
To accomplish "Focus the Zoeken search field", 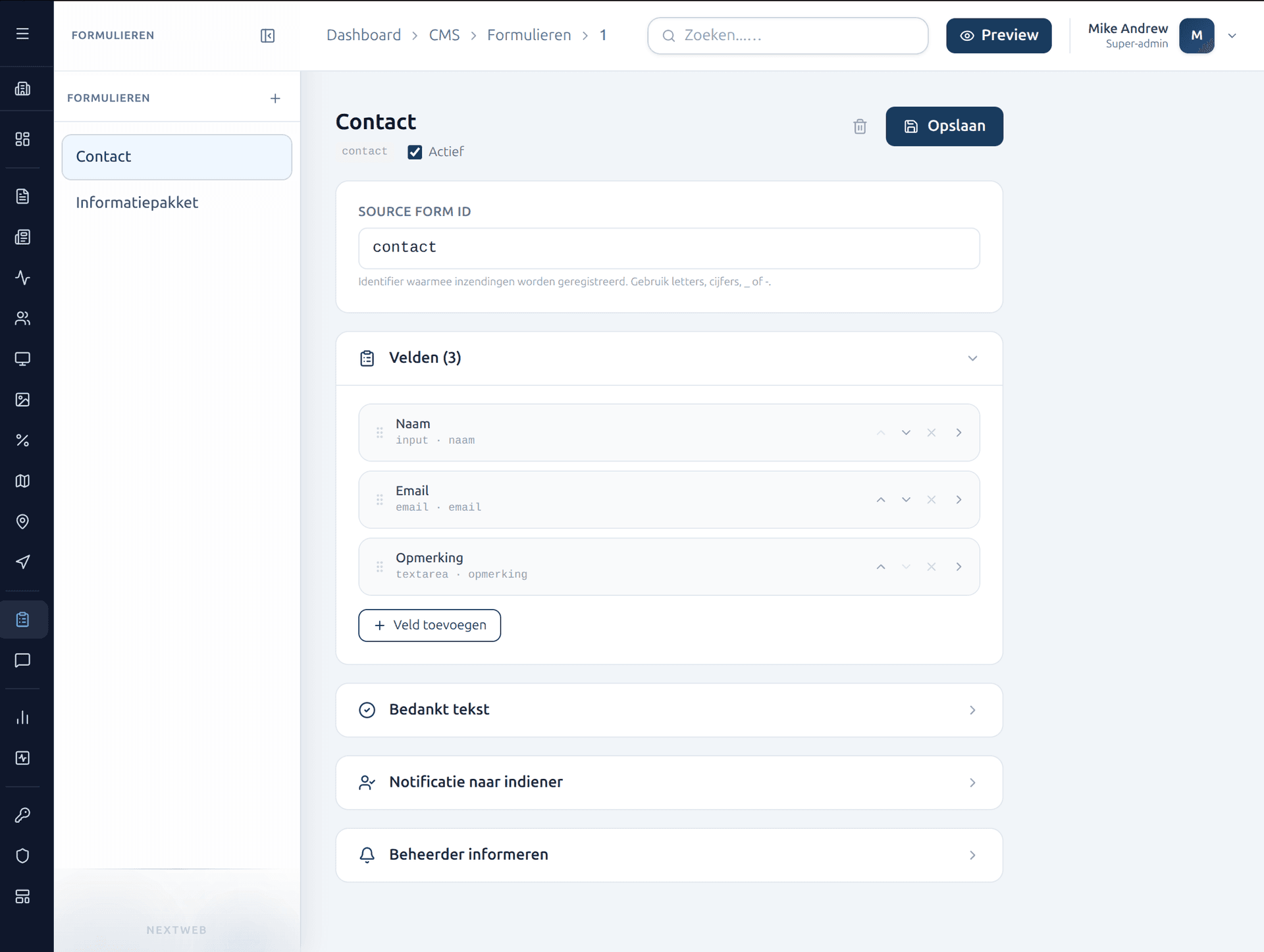I will click(787, 36).
